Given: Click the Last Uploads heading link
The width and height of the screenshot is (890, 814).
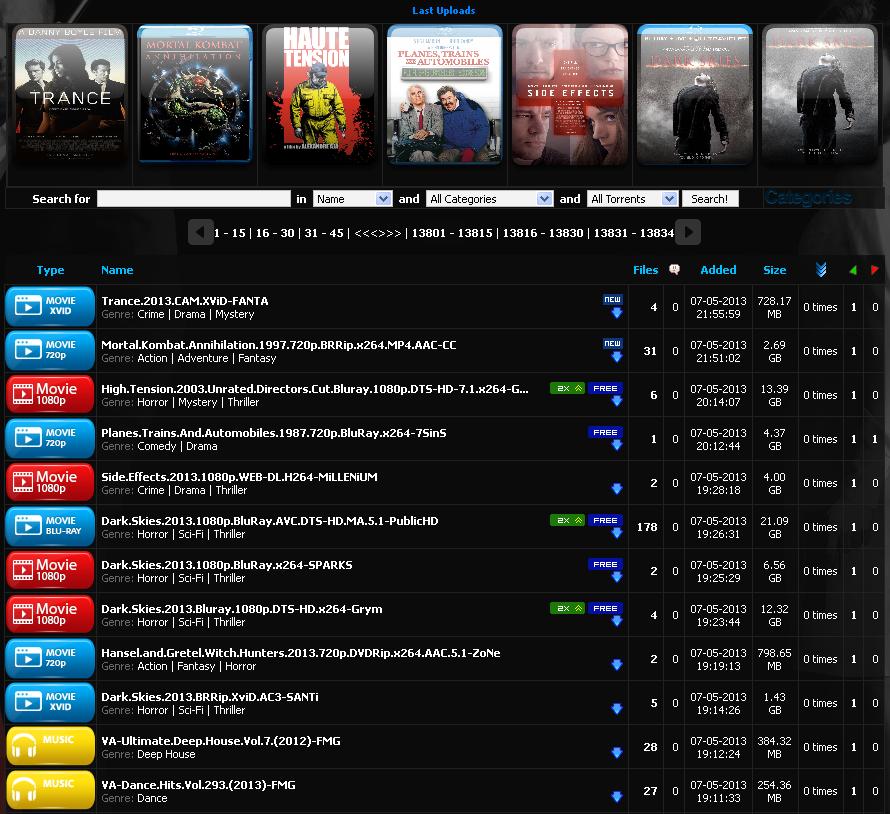Looking at the screenshot, I should coord(444,10).
